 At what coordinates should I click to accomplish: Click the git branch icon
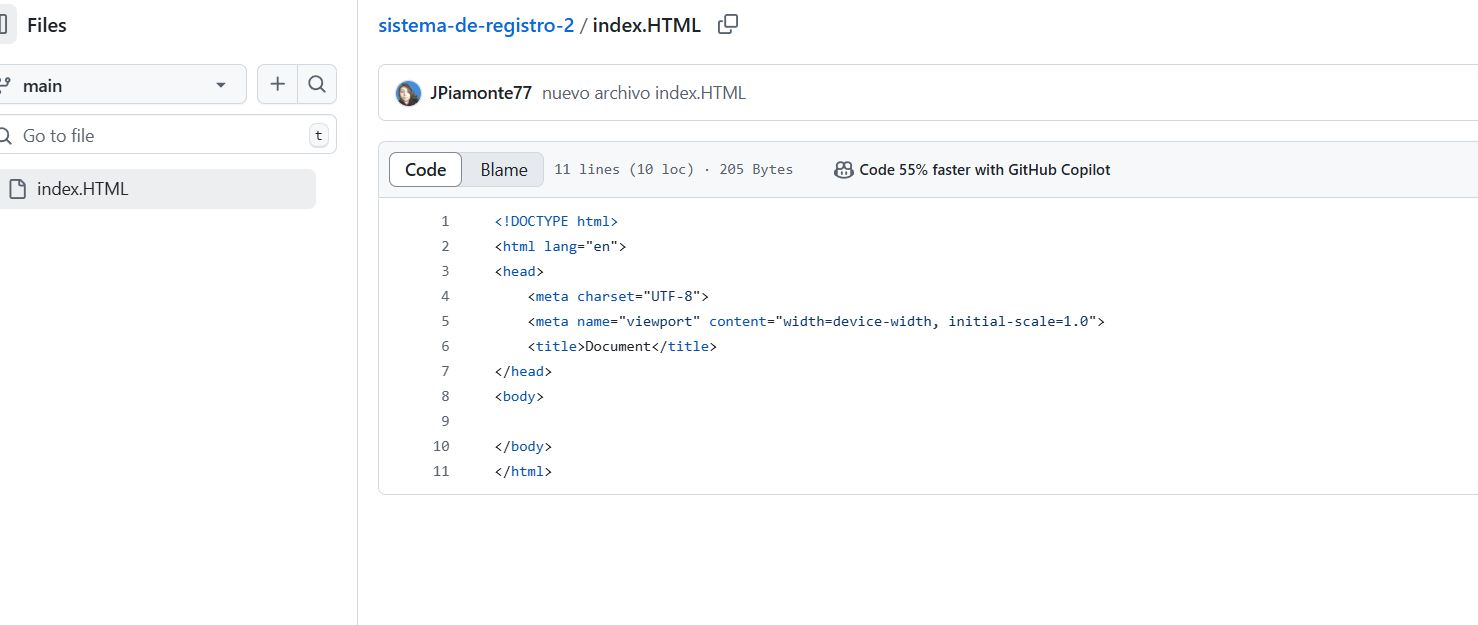pos(5,85)
